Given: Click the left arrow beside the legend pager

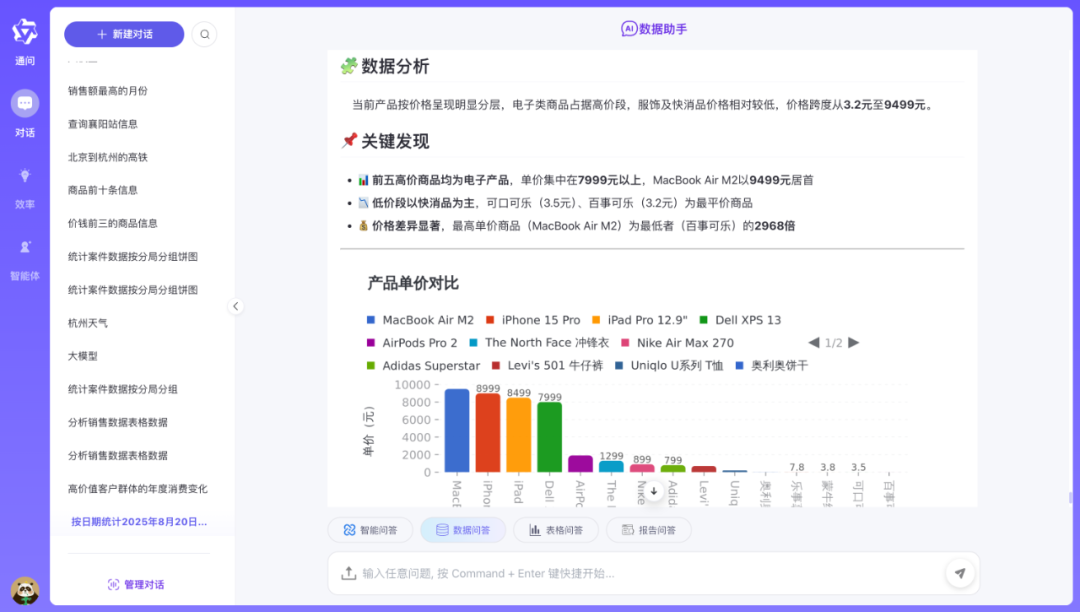Looking at the screenshot, I should coord(813,342).
